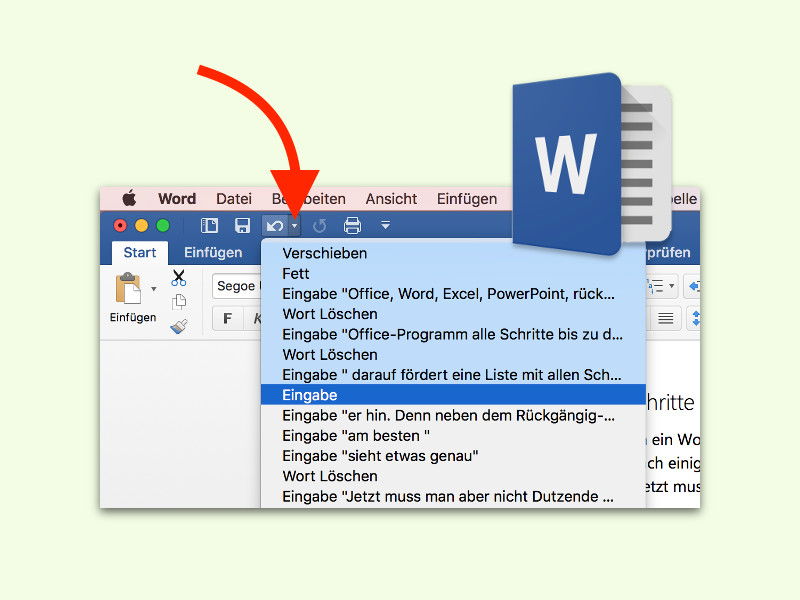This screenshot has width=800, height=600.
Task: Click the justify alignment icon
Action: [x=665, y=319]
